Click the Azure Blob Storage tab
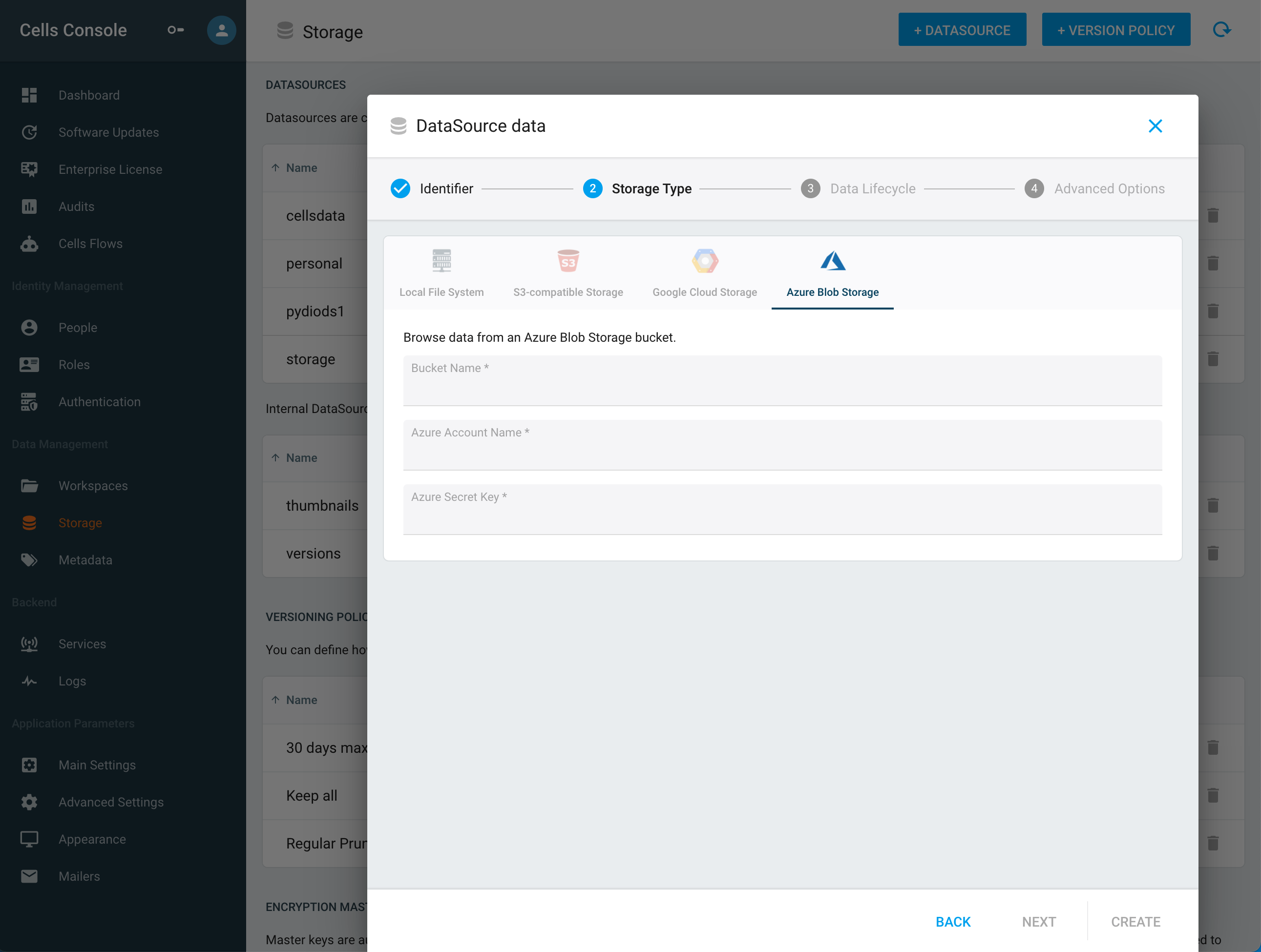 [832, 273]
